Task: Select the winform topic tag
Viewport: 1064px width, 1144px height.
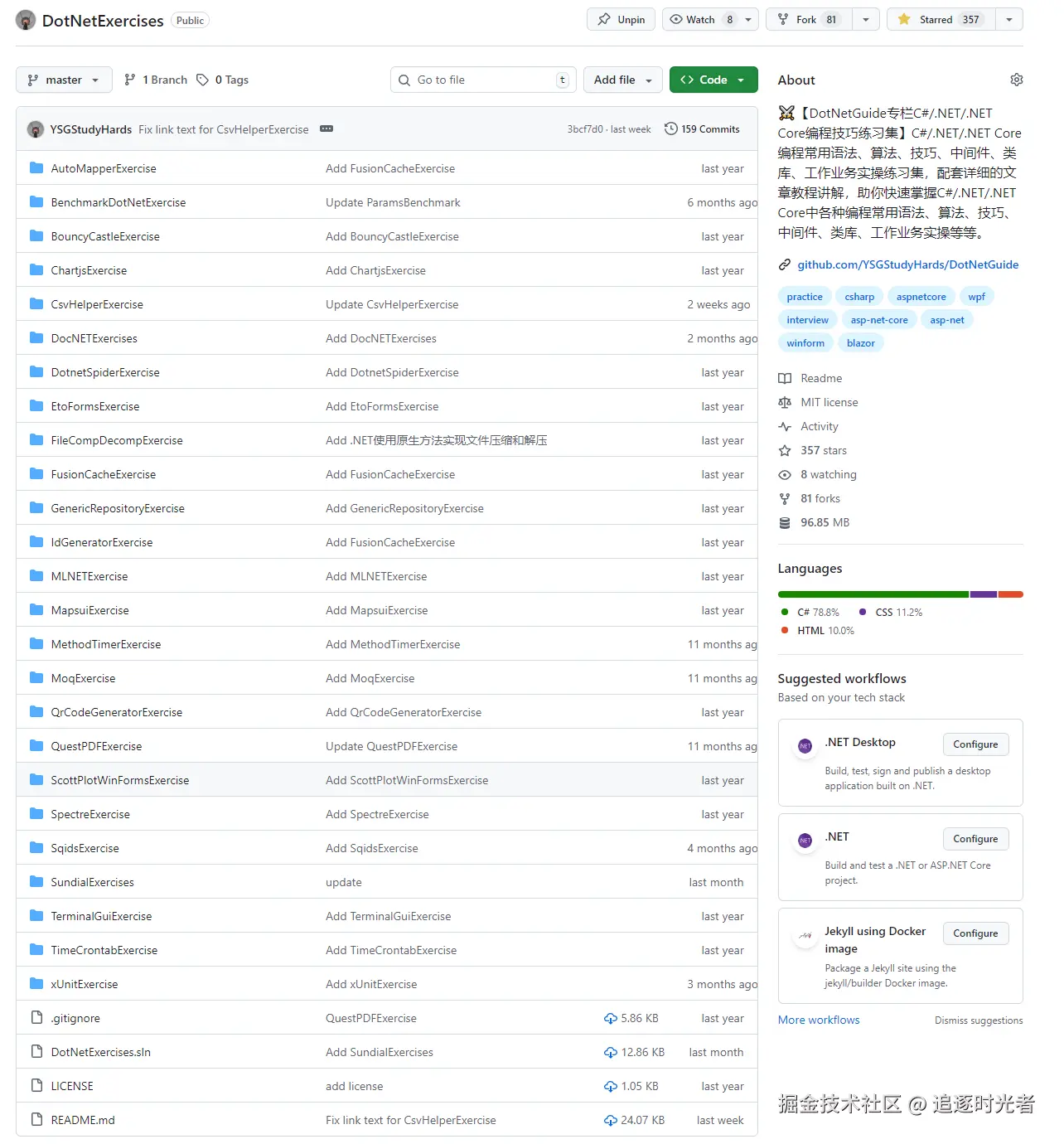Action: tap(805, 343)
